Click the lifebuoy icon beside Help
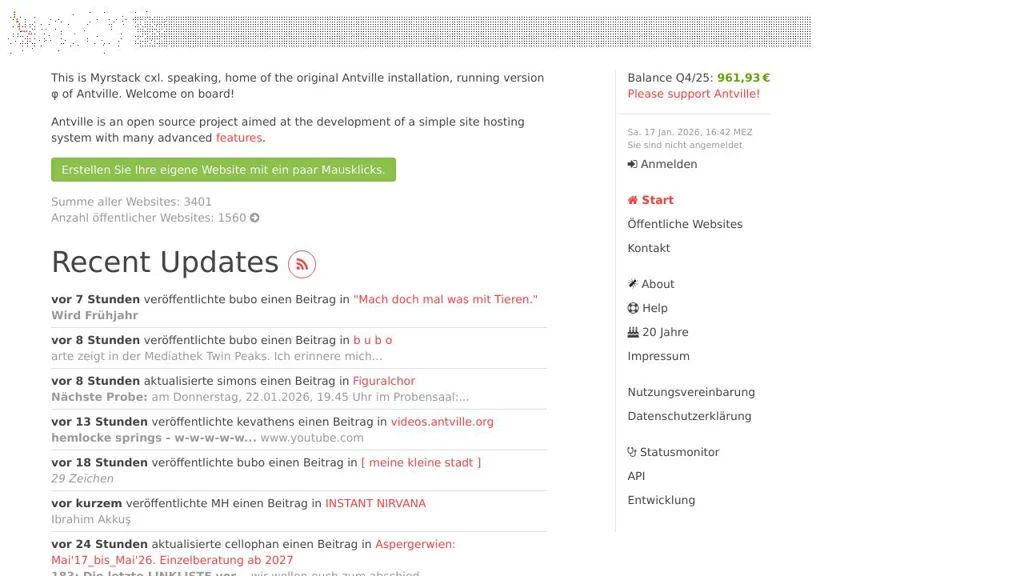 click(x=633, y=308)
